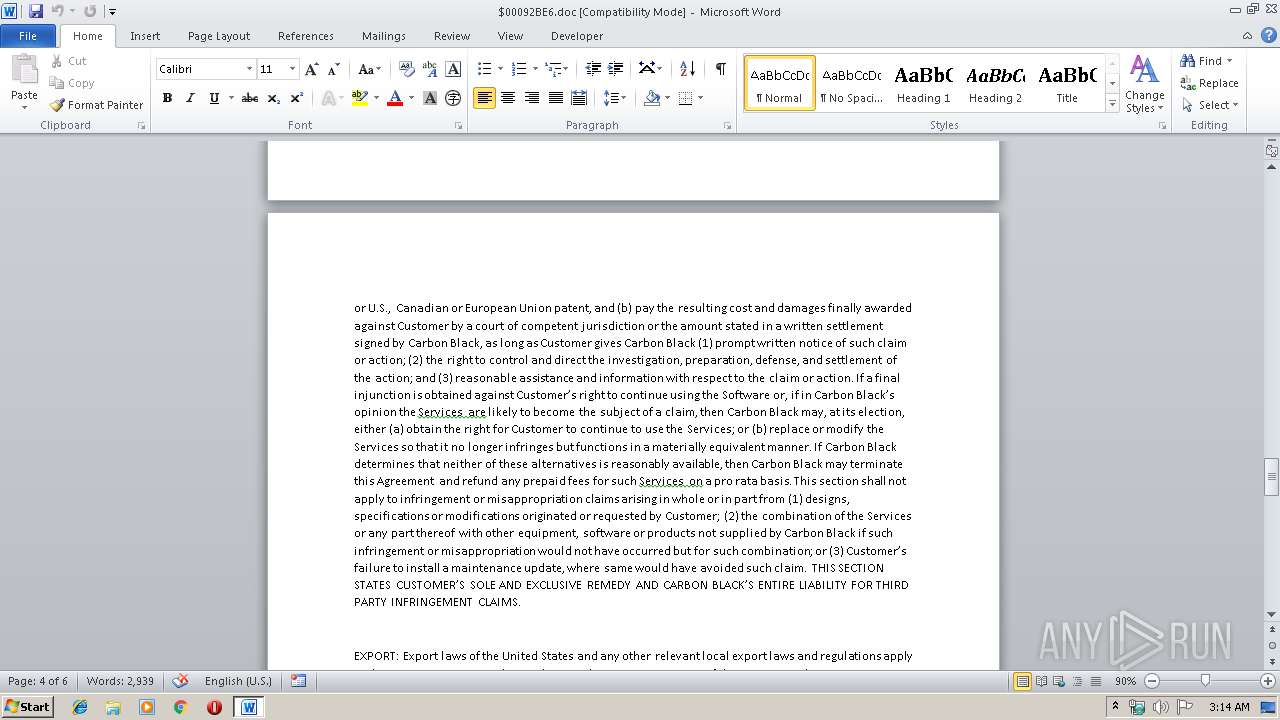Click the Character Shading icon
1280x720 pixels.
tap(430, 98)
